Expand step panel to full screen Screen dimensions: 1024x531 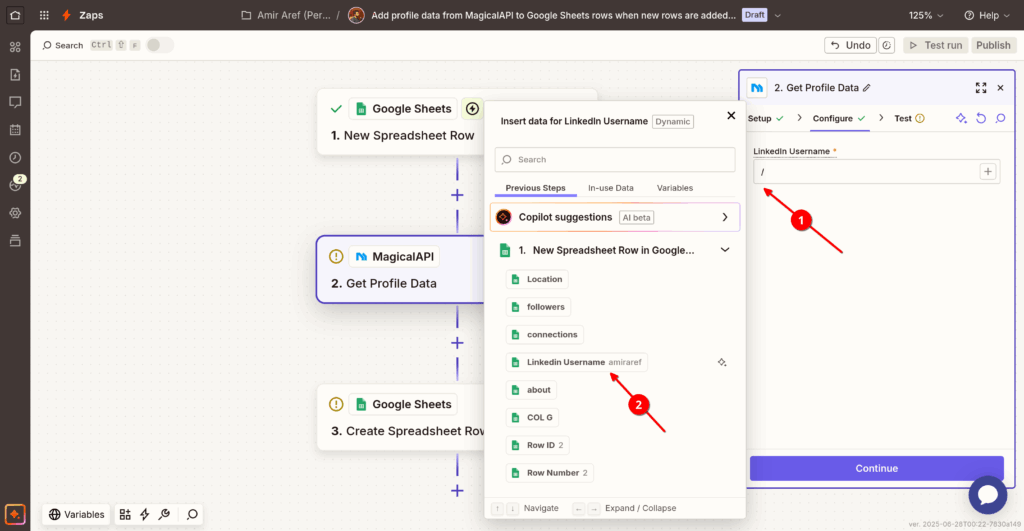(x=981, y=88)
